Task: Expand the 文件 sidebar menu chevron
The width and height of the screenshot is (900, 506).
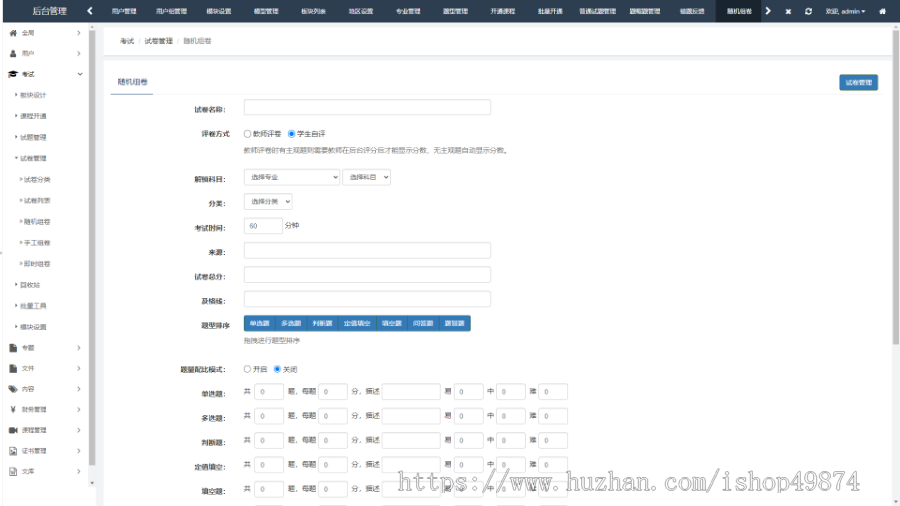Action: [79, 368]
